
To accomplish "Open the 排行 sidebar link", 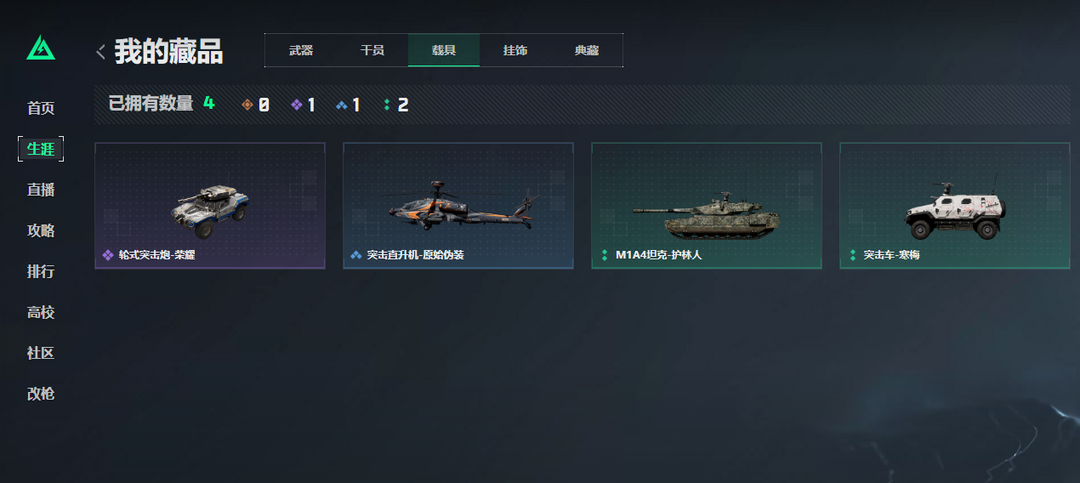I will (41, 271).
